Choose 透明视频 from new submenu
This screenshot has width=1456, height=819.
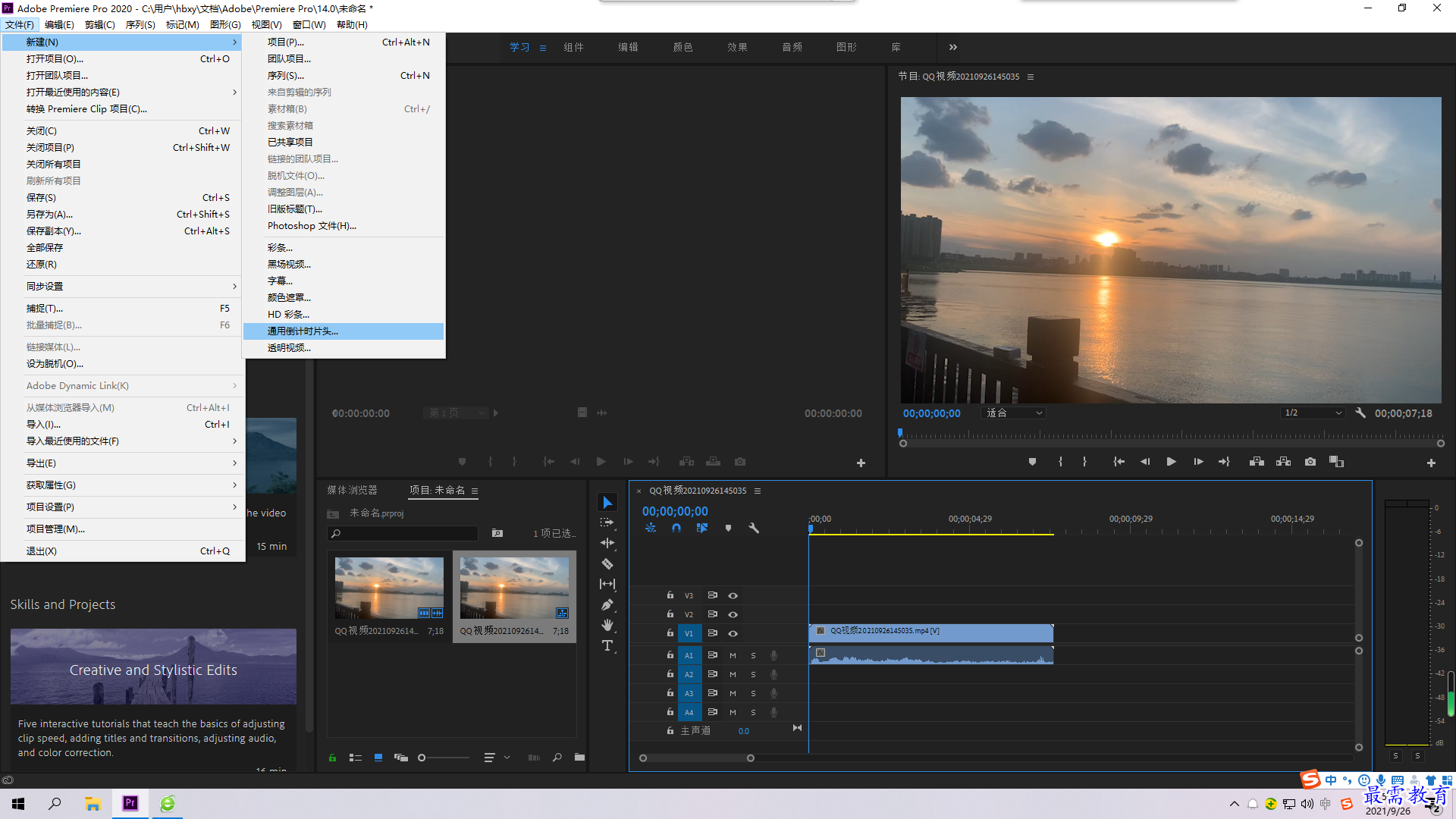pos(344,348)
